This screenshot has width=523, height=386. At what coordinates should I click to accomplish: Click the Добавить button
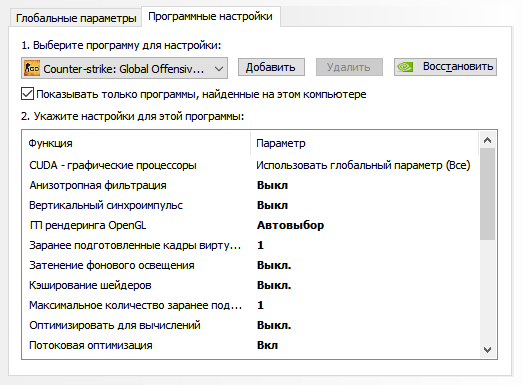pos(271,67)
